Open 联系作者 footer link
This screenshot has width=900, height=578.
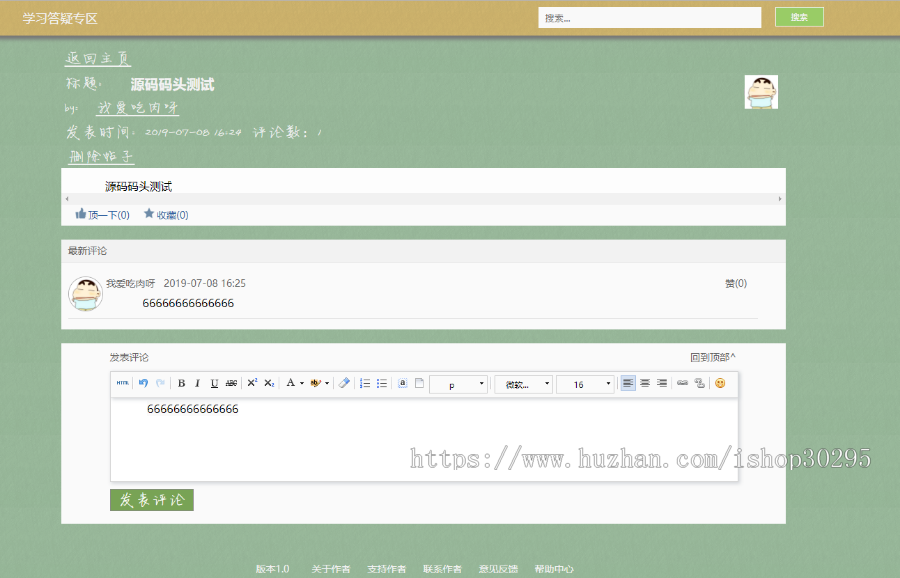click(x=442, y=569)
